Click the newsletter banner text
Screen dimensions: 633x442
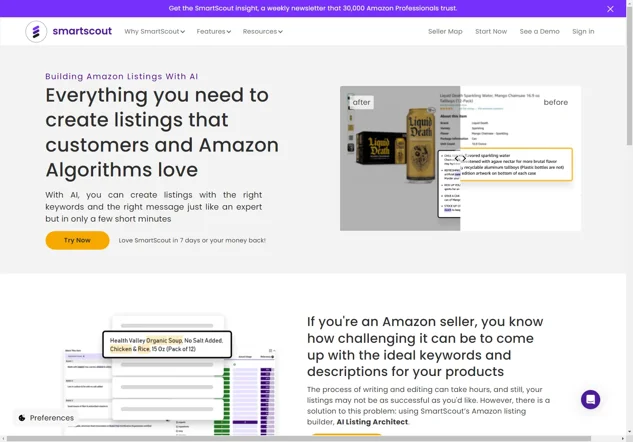tap(313, 8)
